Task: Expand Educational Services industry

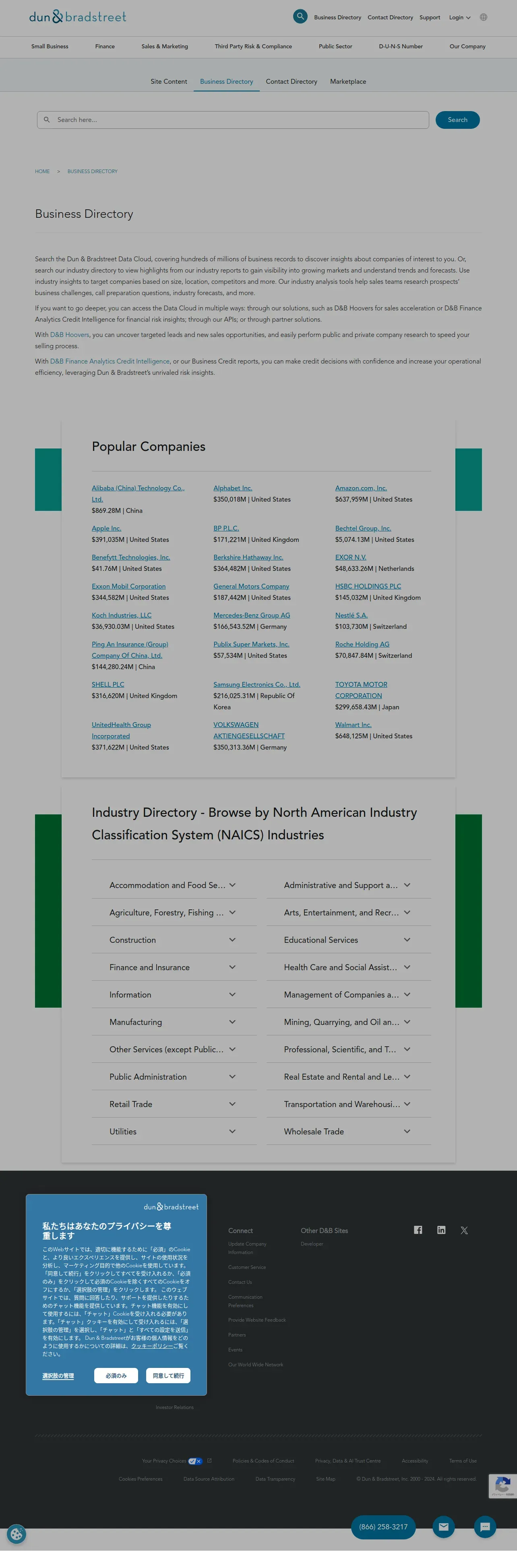Action: (x=348, y=940)
